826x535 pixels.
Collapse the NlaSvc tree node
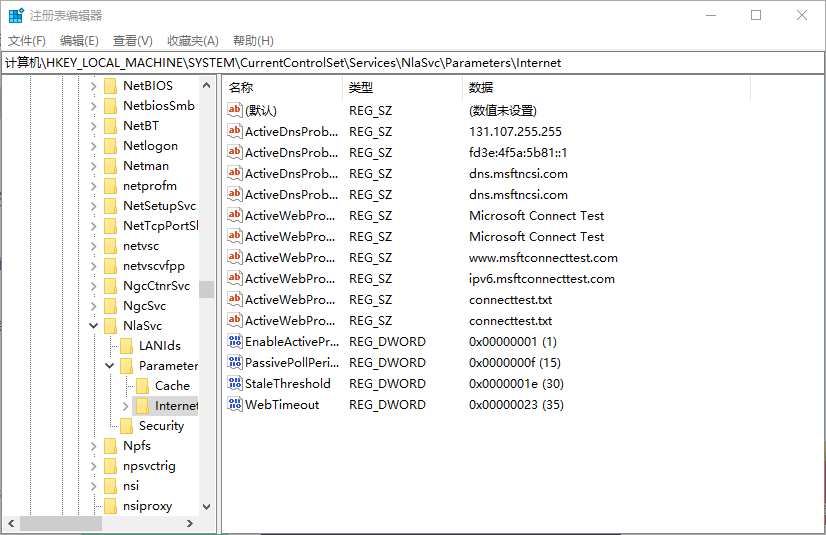[x=94, y=326]
